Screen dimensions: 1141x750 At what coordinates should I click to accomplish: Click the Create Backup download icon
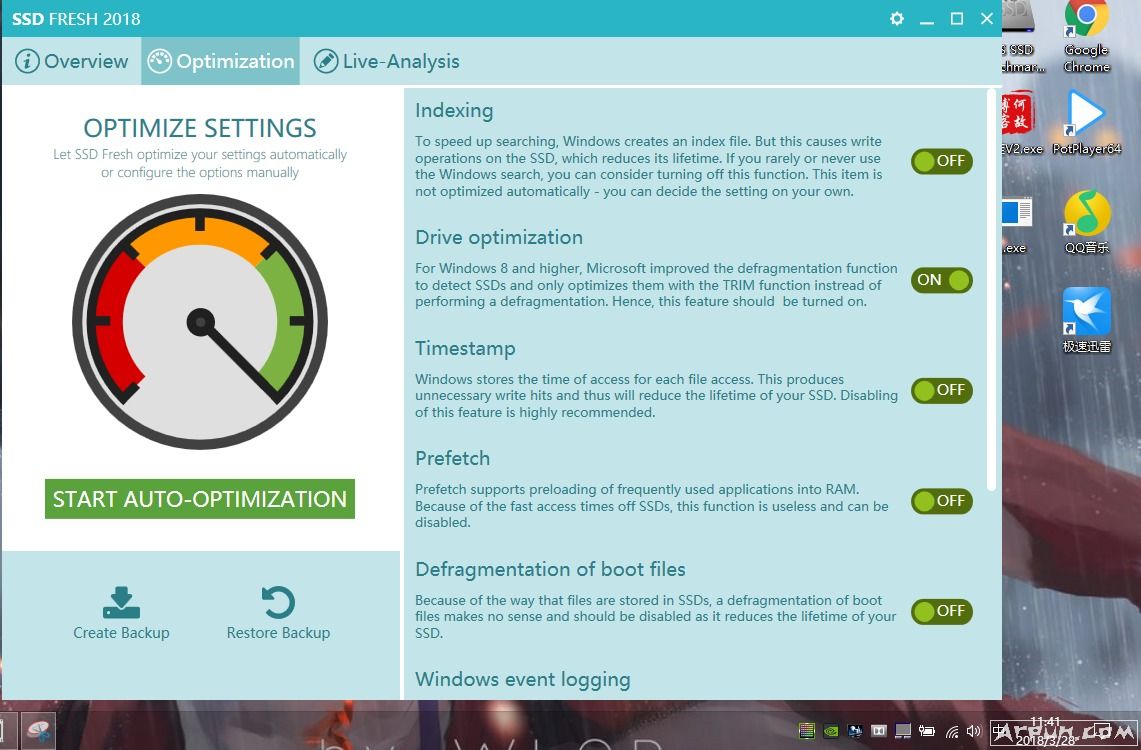121,602
